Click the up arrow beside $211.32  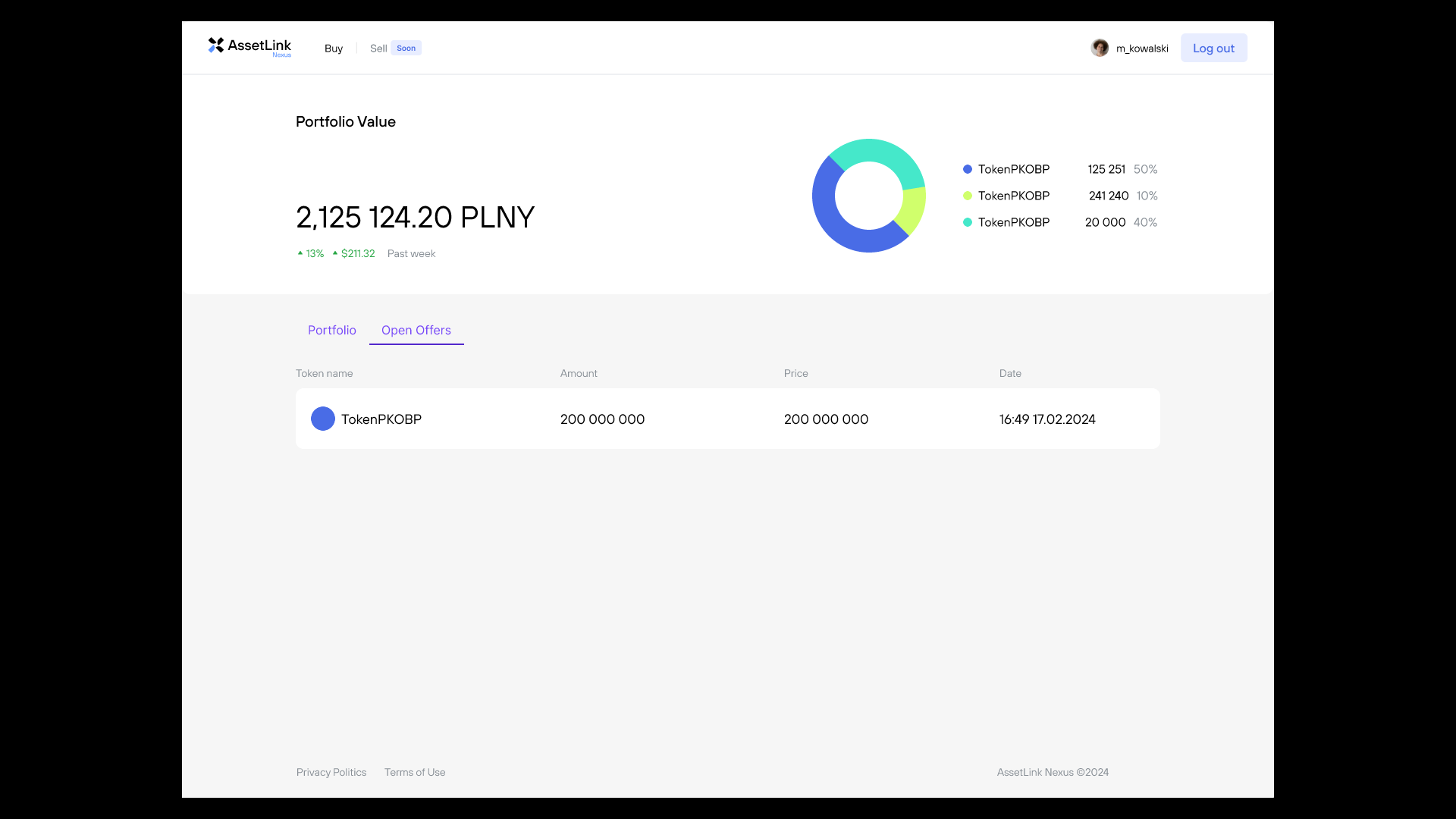335,253
